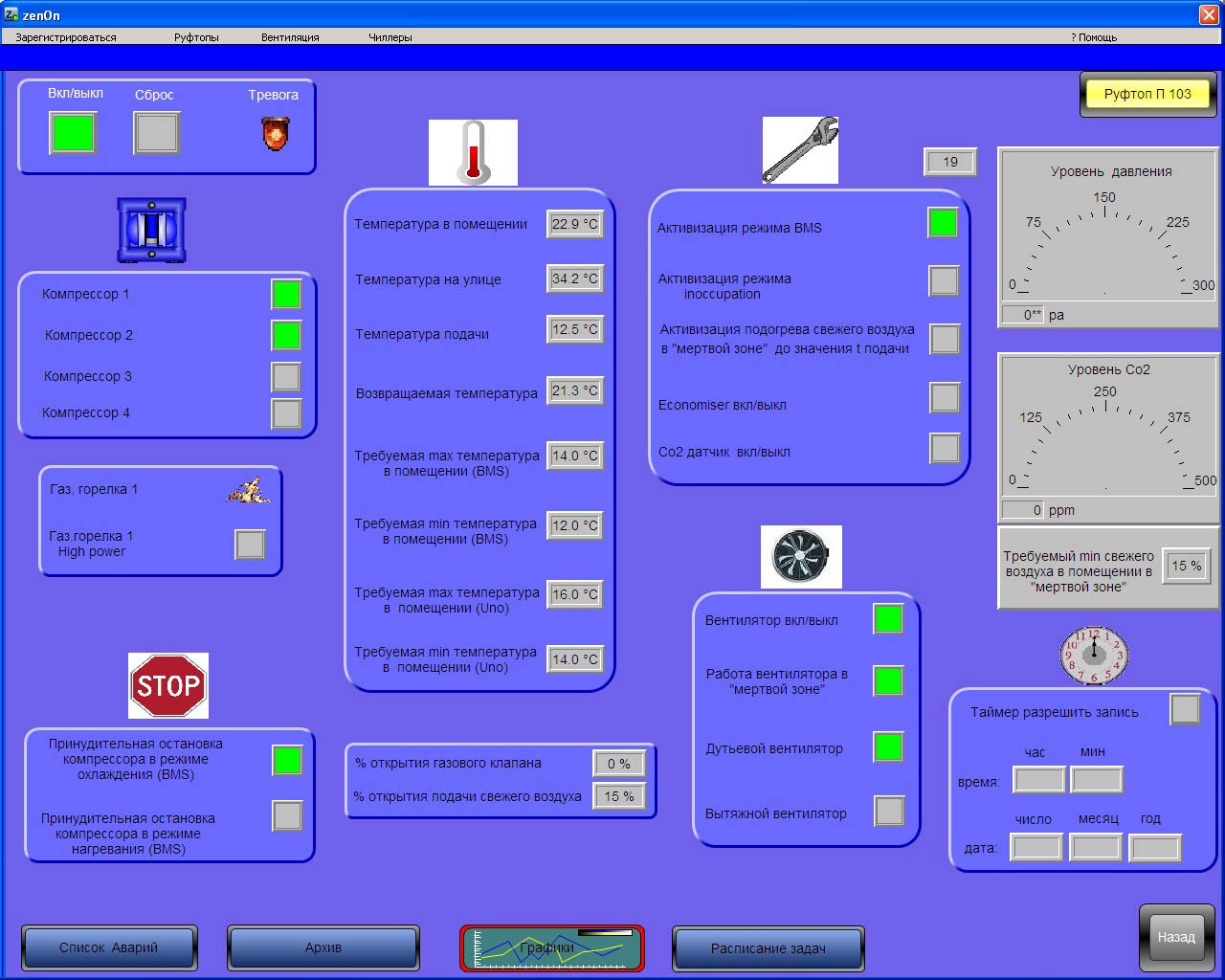Toggle Компрессор 3 indicator box
1225x980 pixels.
pos(286,376)
